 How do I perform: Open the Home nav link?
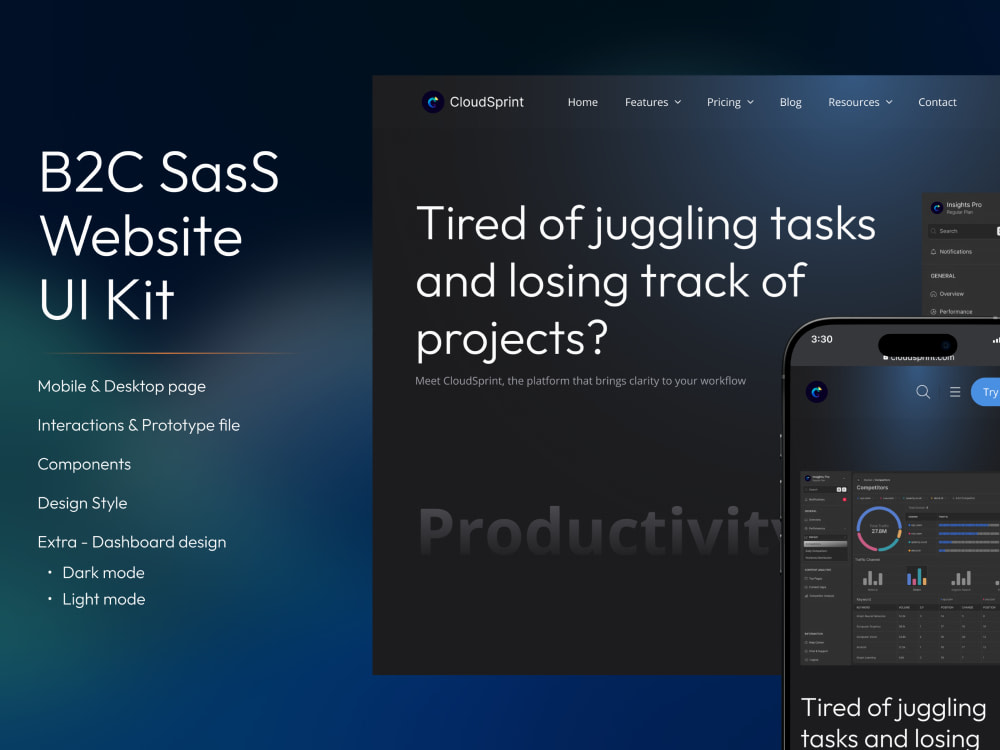(583, 102)
